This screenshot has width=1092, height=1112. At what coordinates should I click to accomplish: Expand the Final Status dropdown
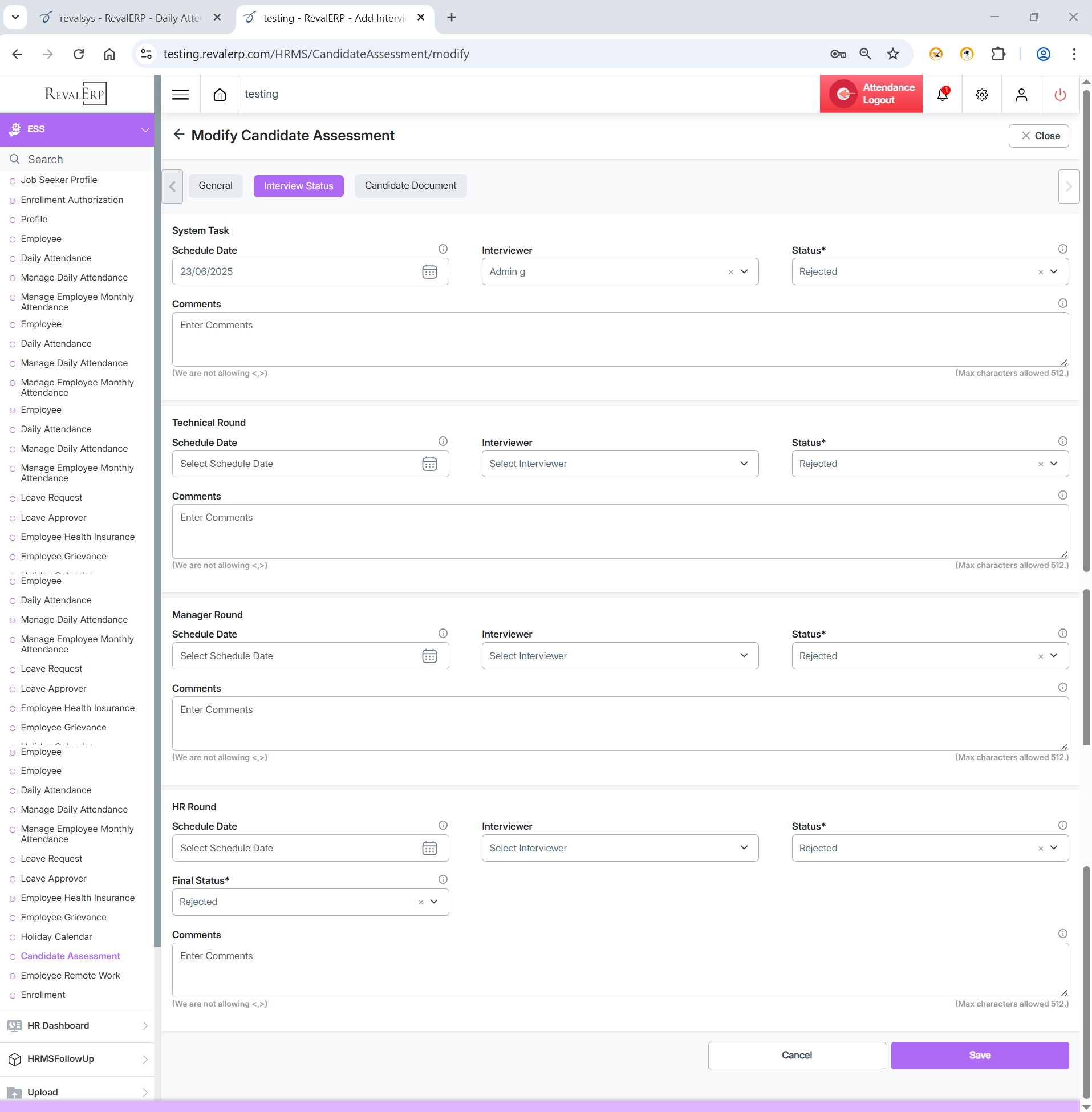[434, 902]
